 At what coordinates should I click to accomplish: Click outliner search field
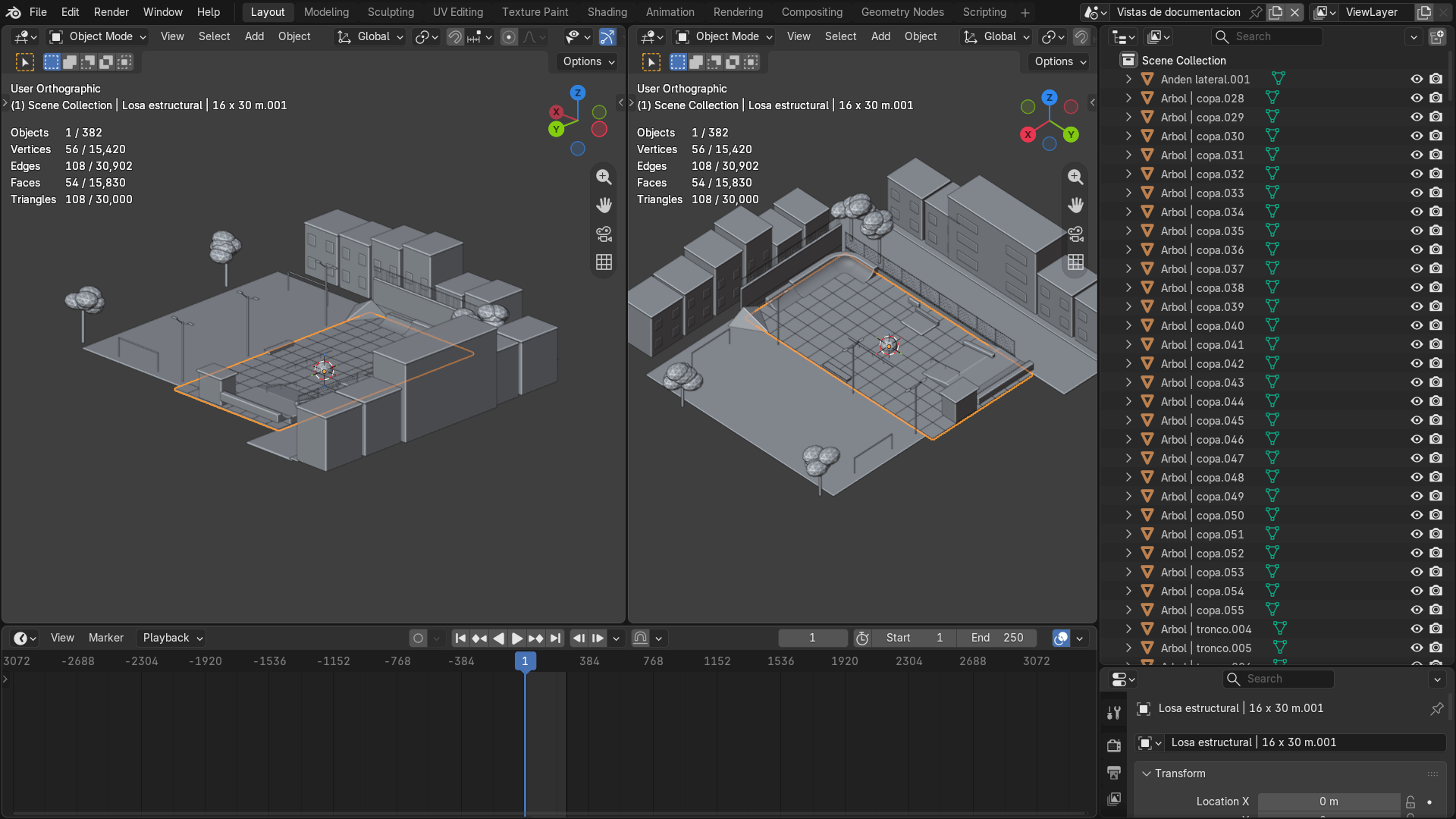click(1266, 36)
